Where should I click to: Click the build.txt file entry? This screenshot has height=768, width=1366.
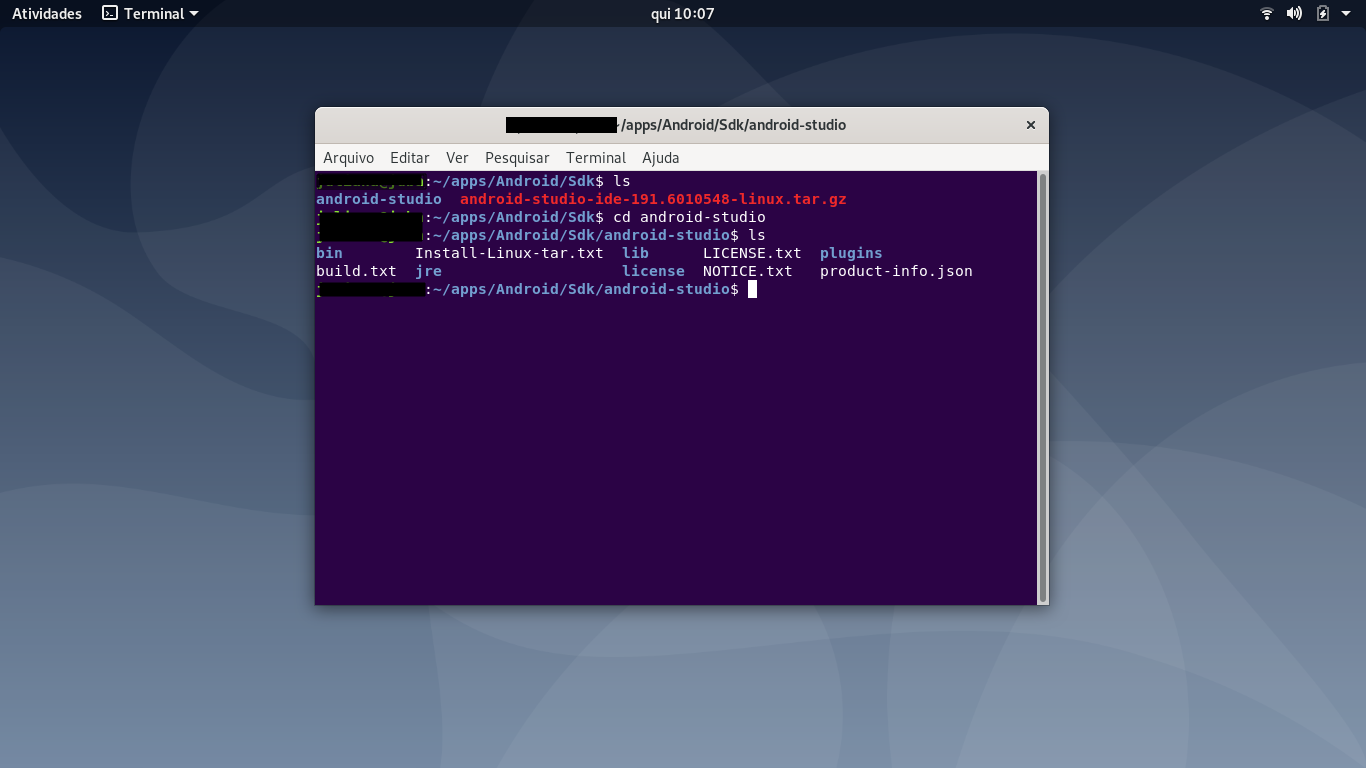pyautogui.click(x=356, y=271)
